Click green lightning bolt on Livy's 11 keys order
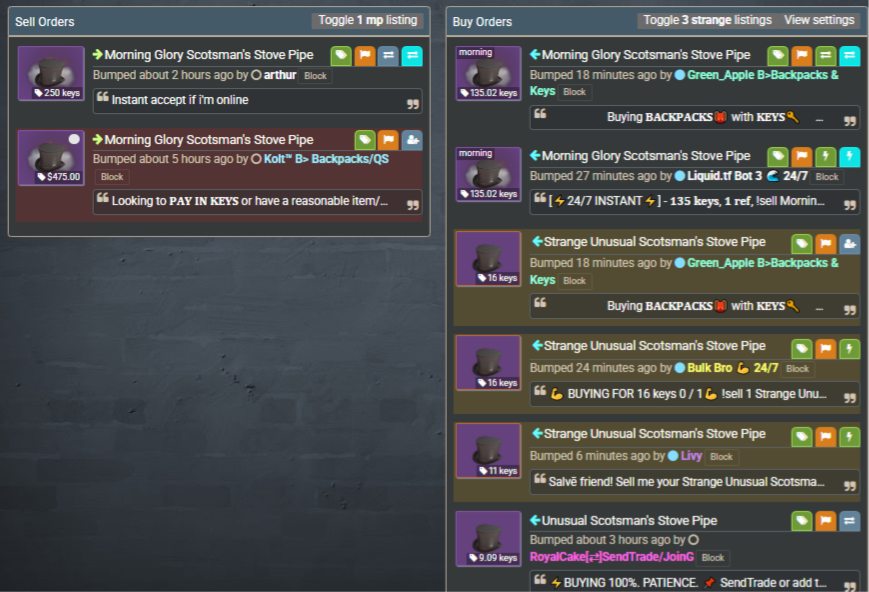Screen dimensions: 869x592 (x=849, y=437)
